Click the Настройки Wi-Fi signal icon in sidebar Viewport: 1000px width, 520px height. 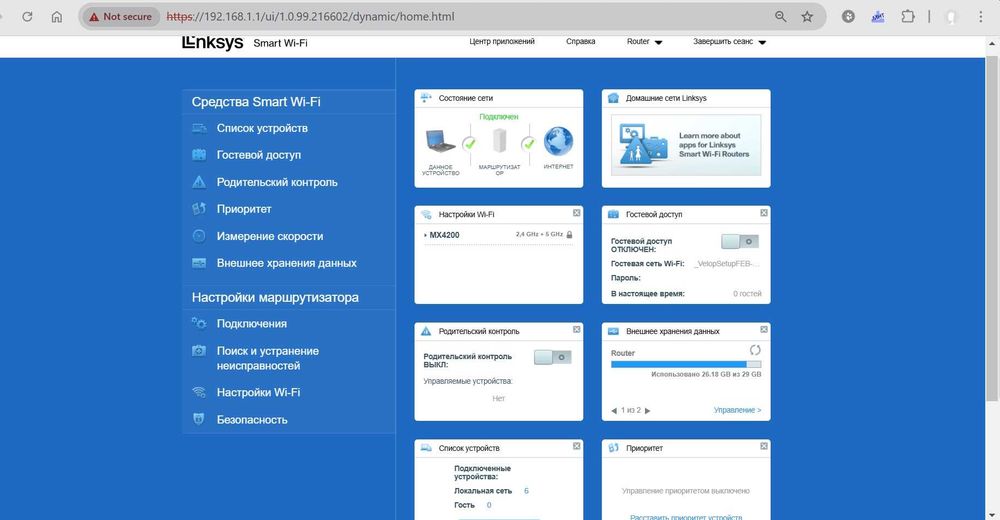(199, 392)
